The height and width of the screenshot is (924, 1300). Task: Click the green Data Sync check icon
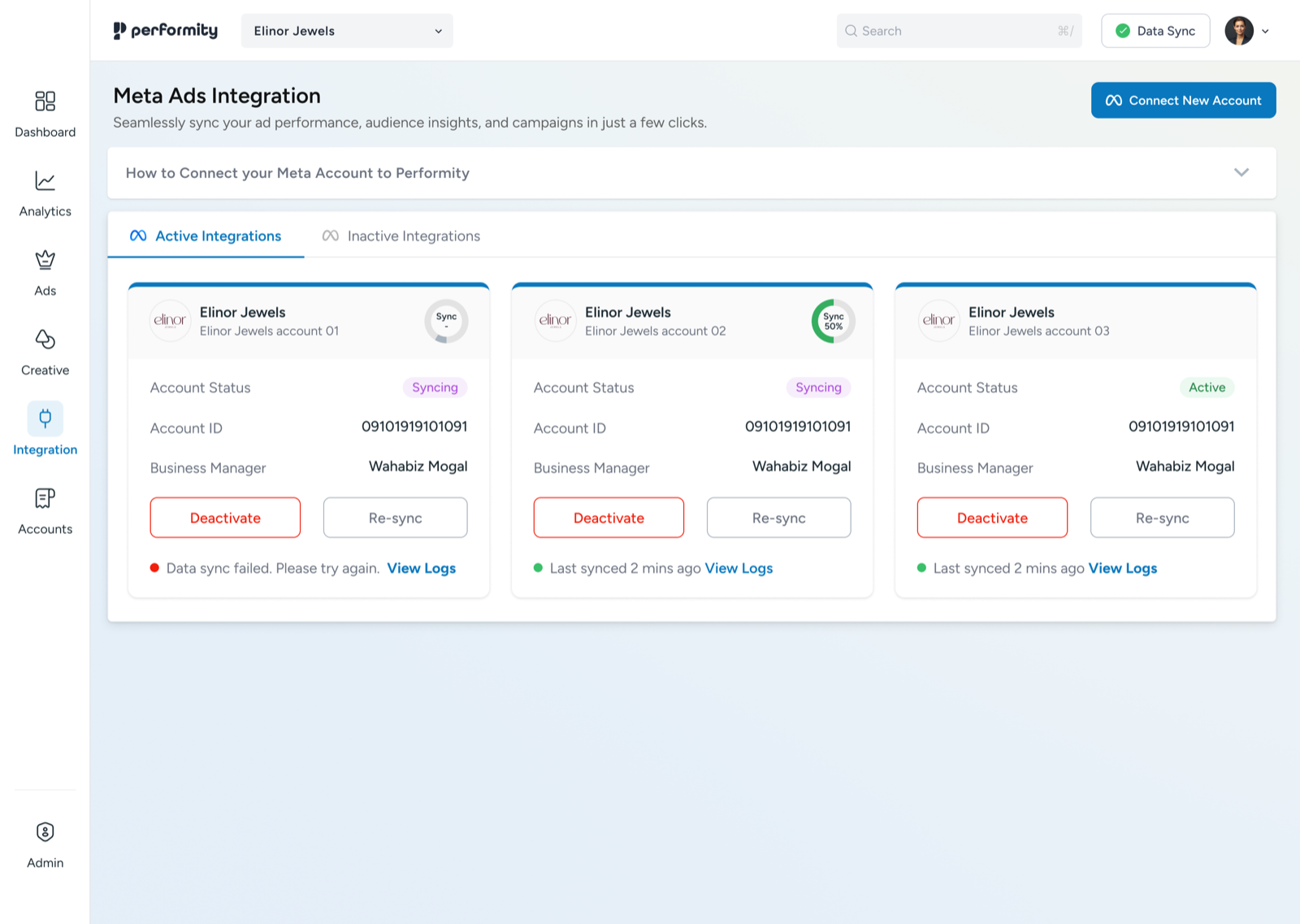(1123, 31)
